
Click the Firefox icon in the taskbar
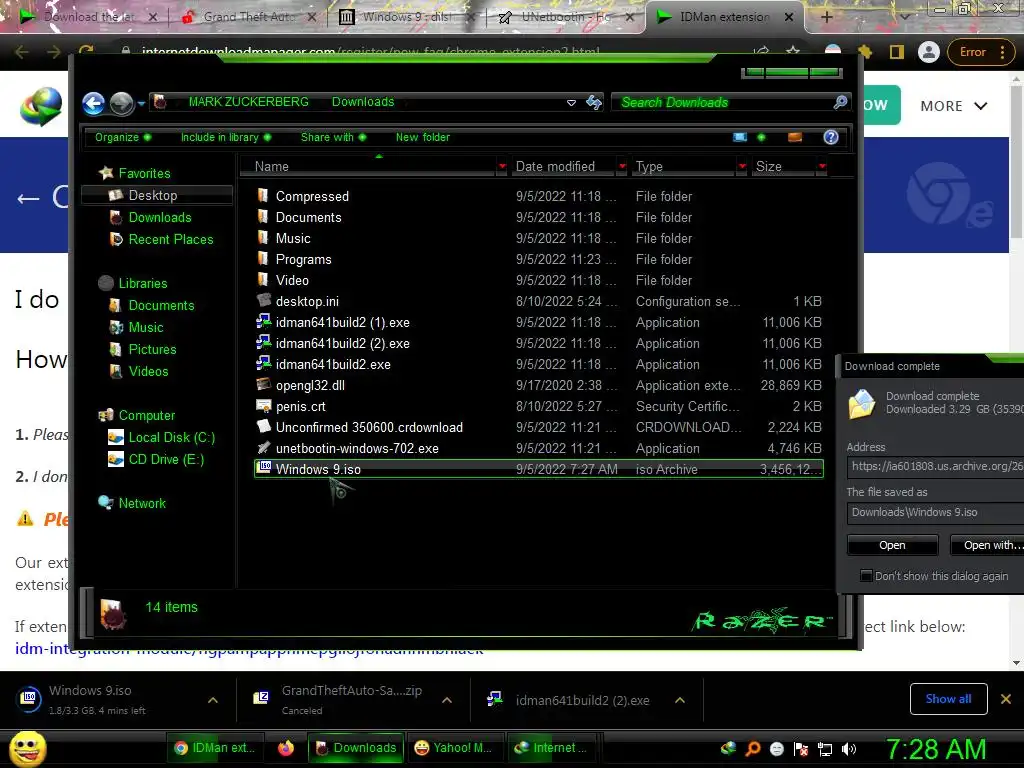coord(285,748)
